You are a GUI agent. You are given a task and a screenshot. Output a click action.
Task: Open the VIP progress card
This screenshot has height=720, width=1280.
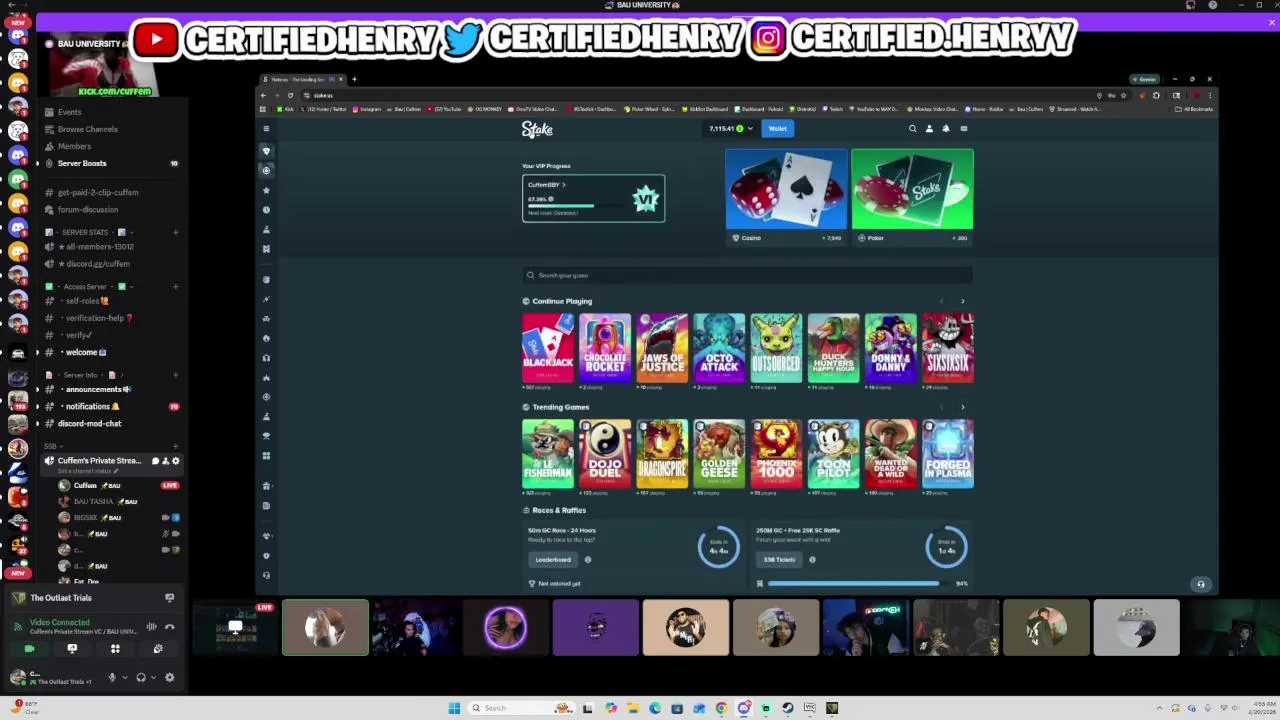coord(593,198)
